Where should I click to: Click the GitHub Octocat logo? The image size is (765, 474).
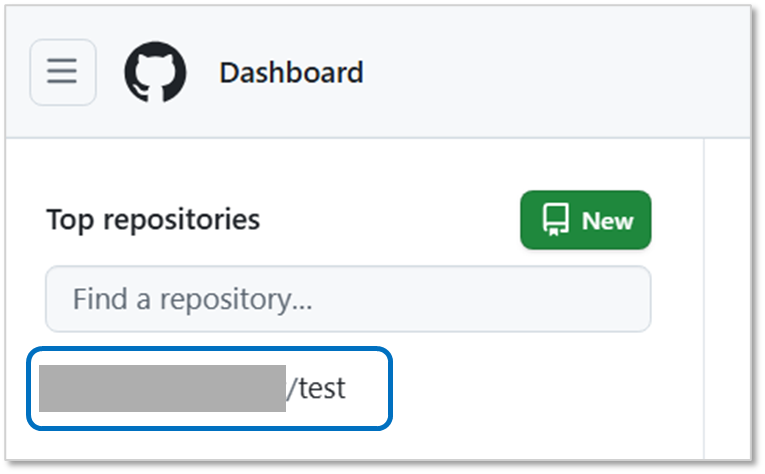pos(155,72)
